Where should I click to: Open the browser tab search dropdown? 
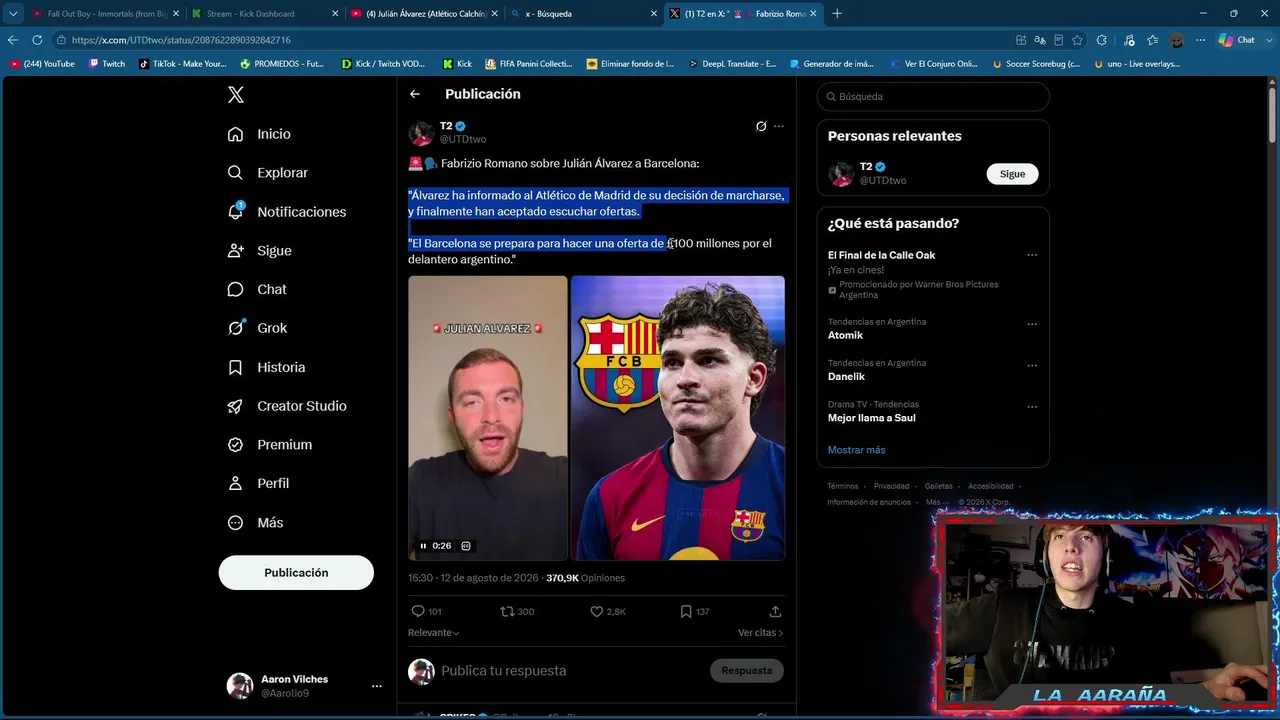point(13,14)
